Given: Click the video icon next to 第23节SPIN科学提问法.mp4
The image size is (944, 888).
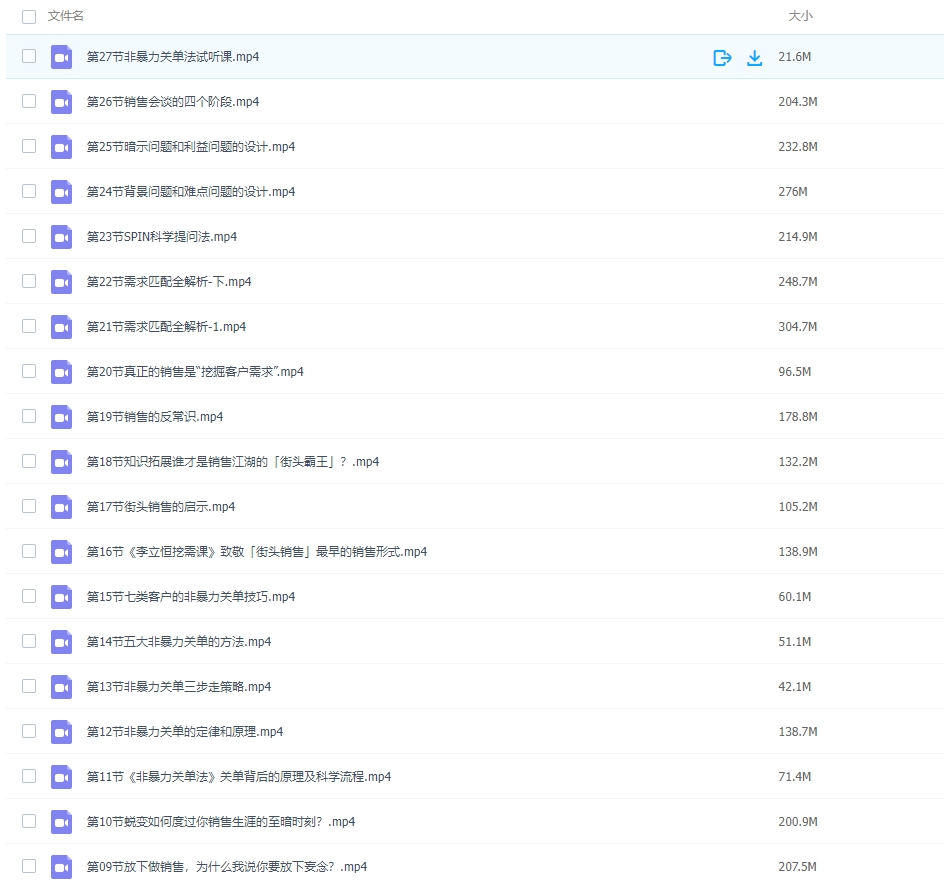Looking at the screenshot, I should pos(61,236).
